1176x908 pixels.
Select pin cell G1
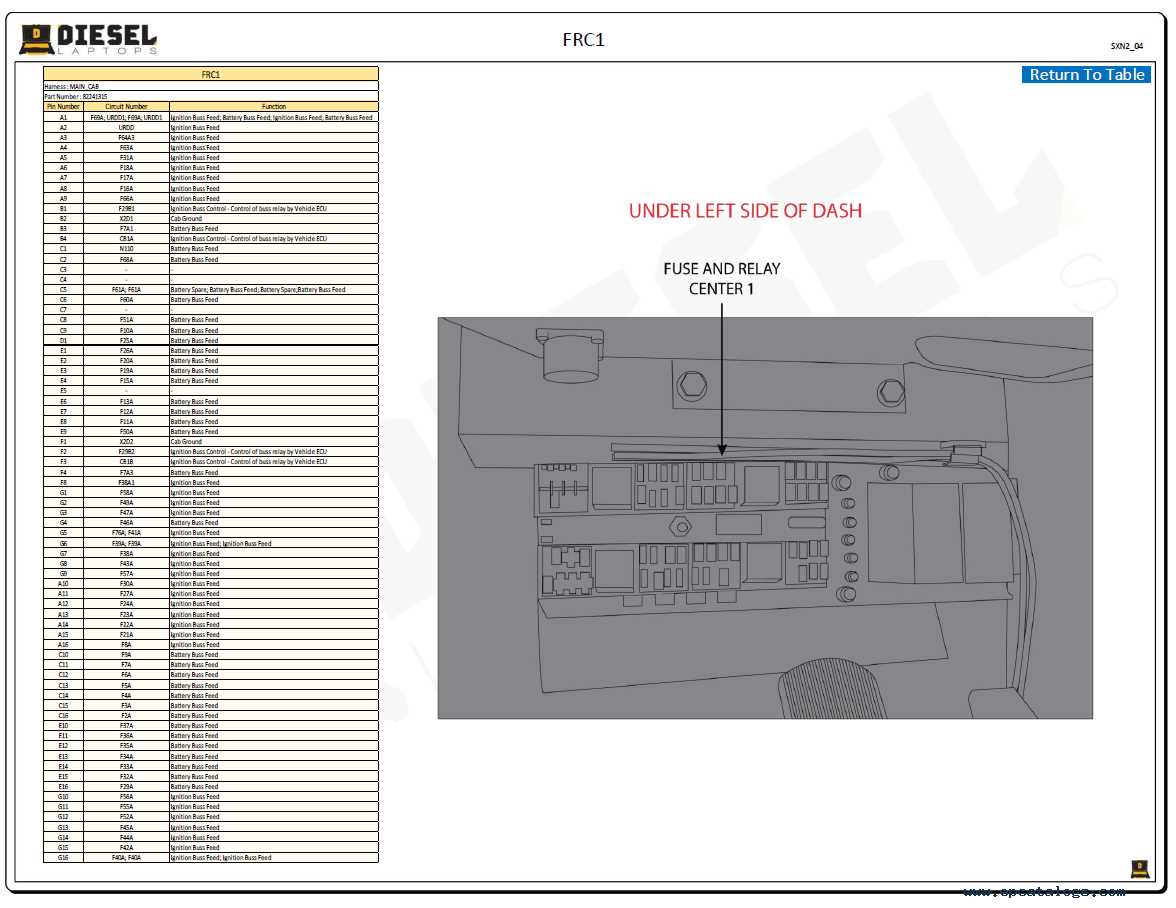pos(63,493)
